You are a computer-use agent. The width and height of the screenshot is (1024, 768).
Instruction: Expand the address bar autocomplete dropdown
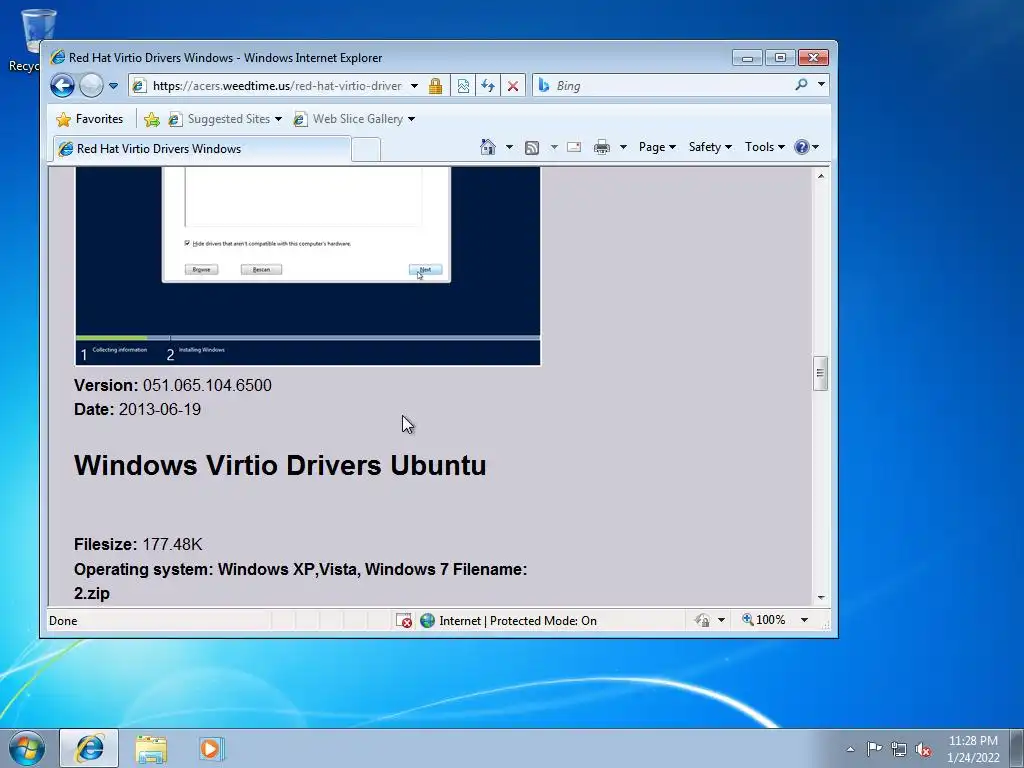pyautogui.click(x=414, y=86)
